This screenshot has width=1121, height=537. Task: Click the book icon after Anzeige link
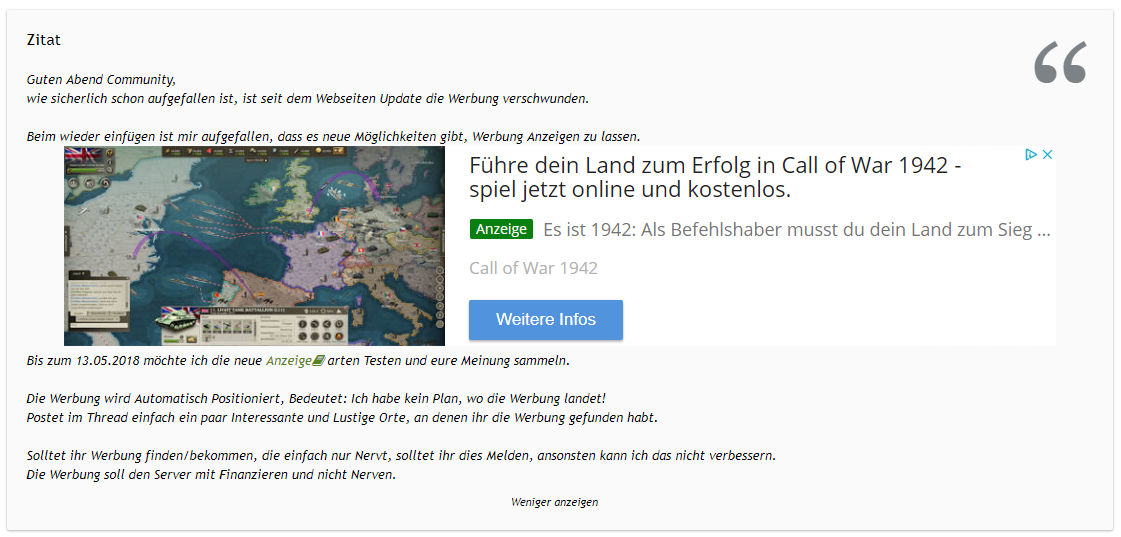[x=319, y=360]
